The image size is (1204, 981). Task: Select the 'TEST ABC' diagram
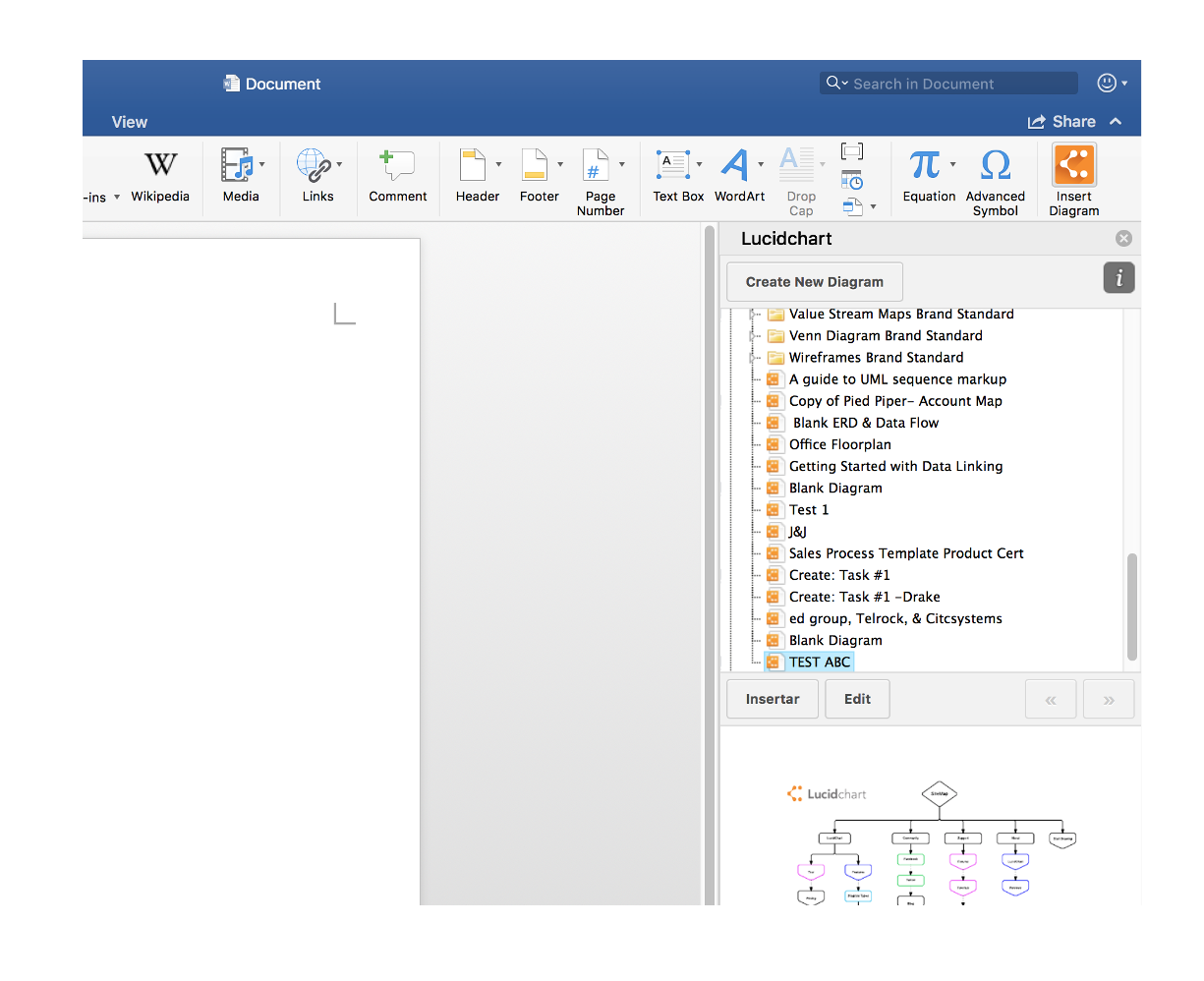tap(820, 663)
